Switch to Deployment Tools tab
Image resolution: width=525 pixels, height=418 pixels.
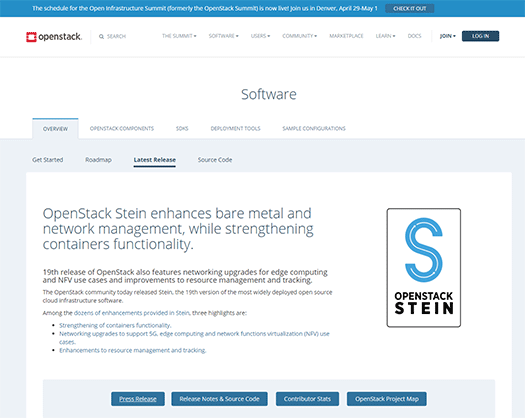[235, 128]
